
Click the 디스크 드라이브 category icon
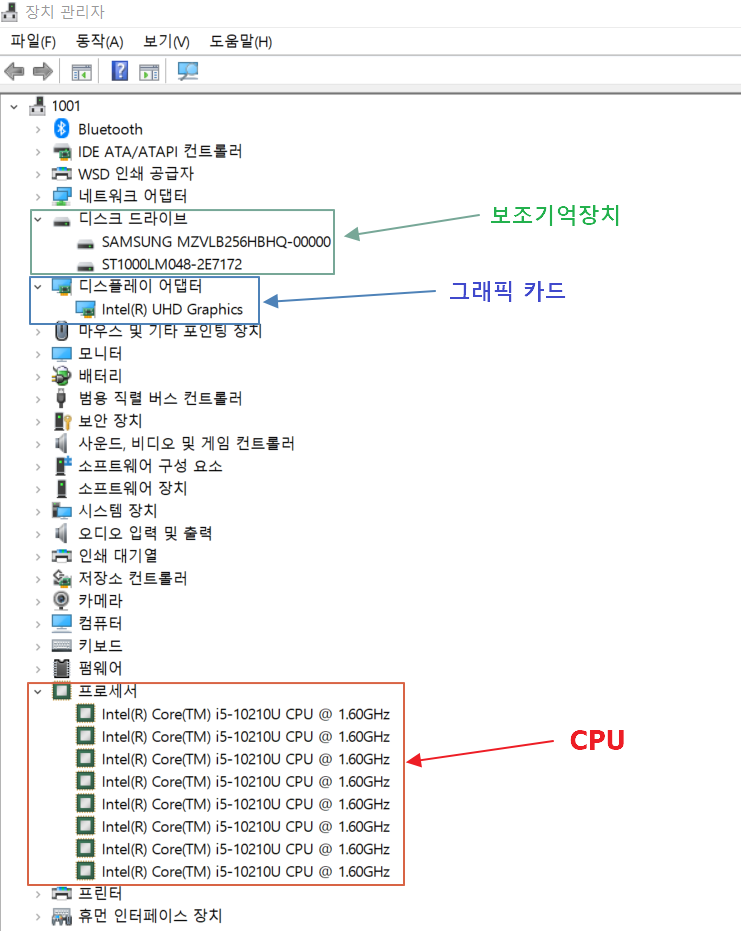pyautogui.click(x=62, y=221)
